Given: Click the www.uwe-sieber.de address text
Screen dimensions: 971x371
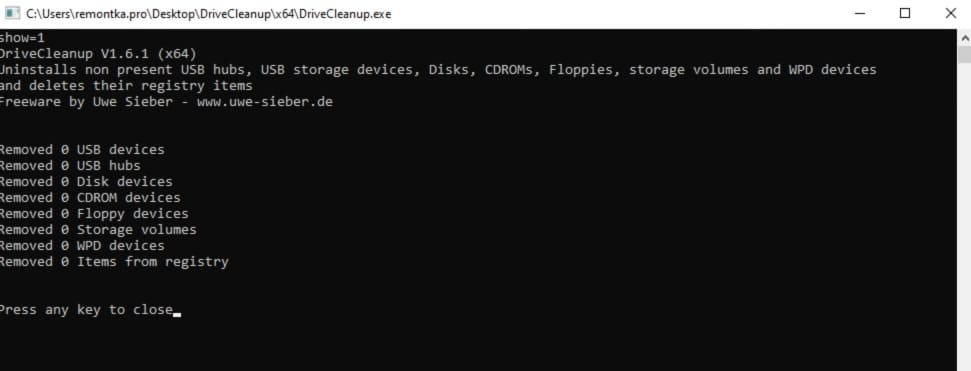Looking at the screenshot, I should click(264, 102).
